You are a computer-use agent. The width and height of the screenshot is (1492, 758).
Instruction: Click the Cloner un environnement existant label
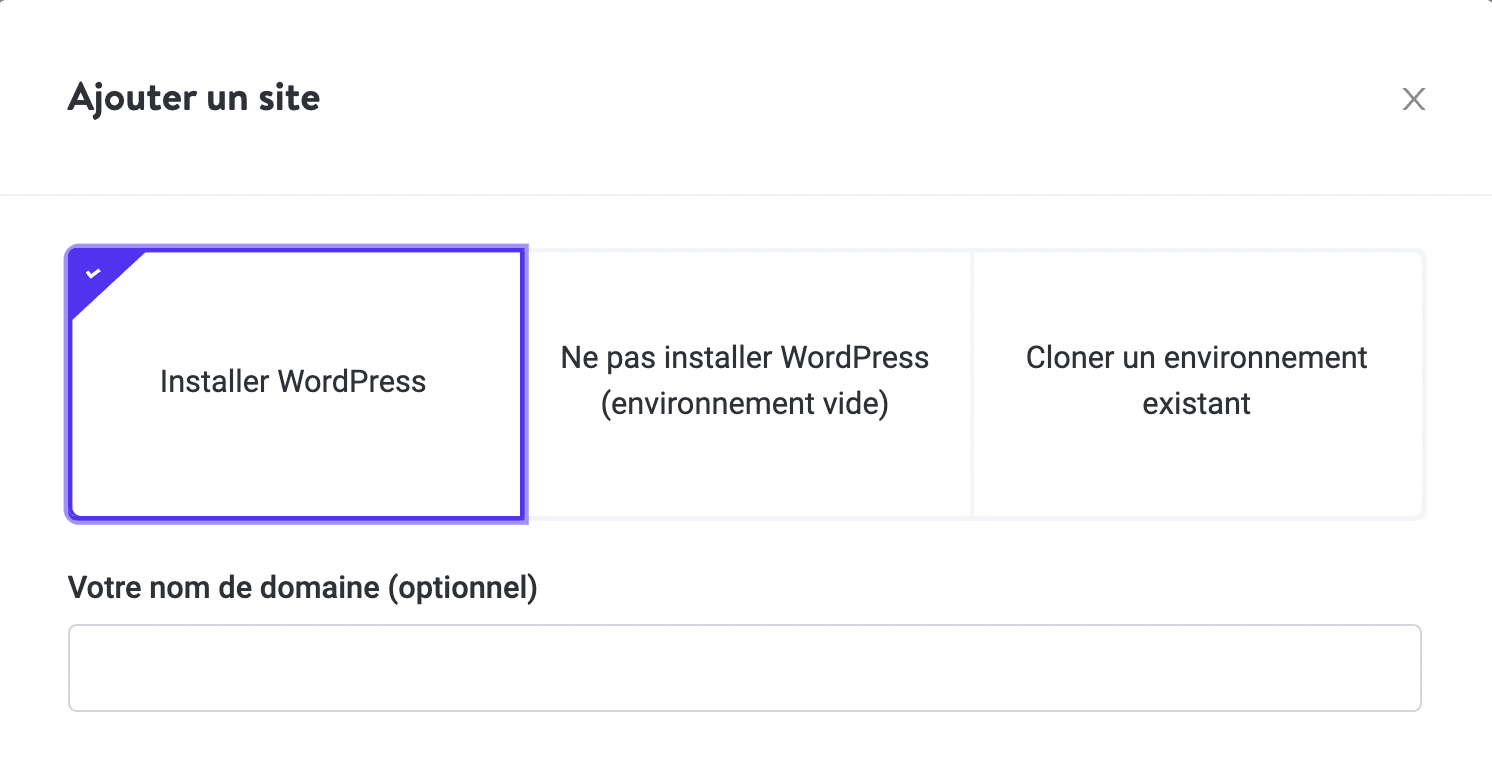(1196, 381)
